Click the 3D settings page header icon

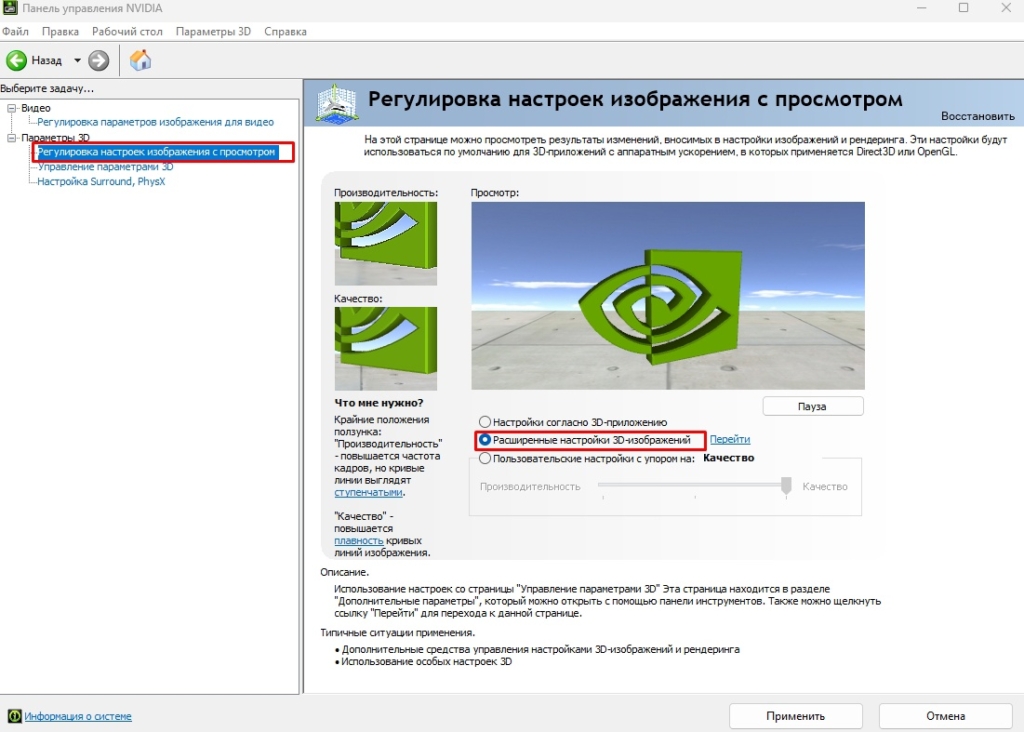(336, 103)
